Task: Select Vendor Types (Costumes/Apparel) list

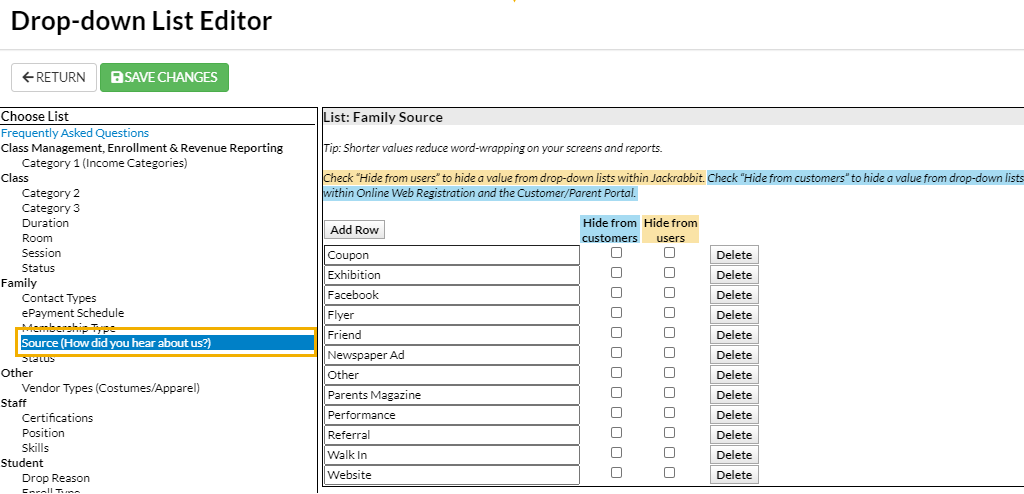Action: tap(110, 387)
